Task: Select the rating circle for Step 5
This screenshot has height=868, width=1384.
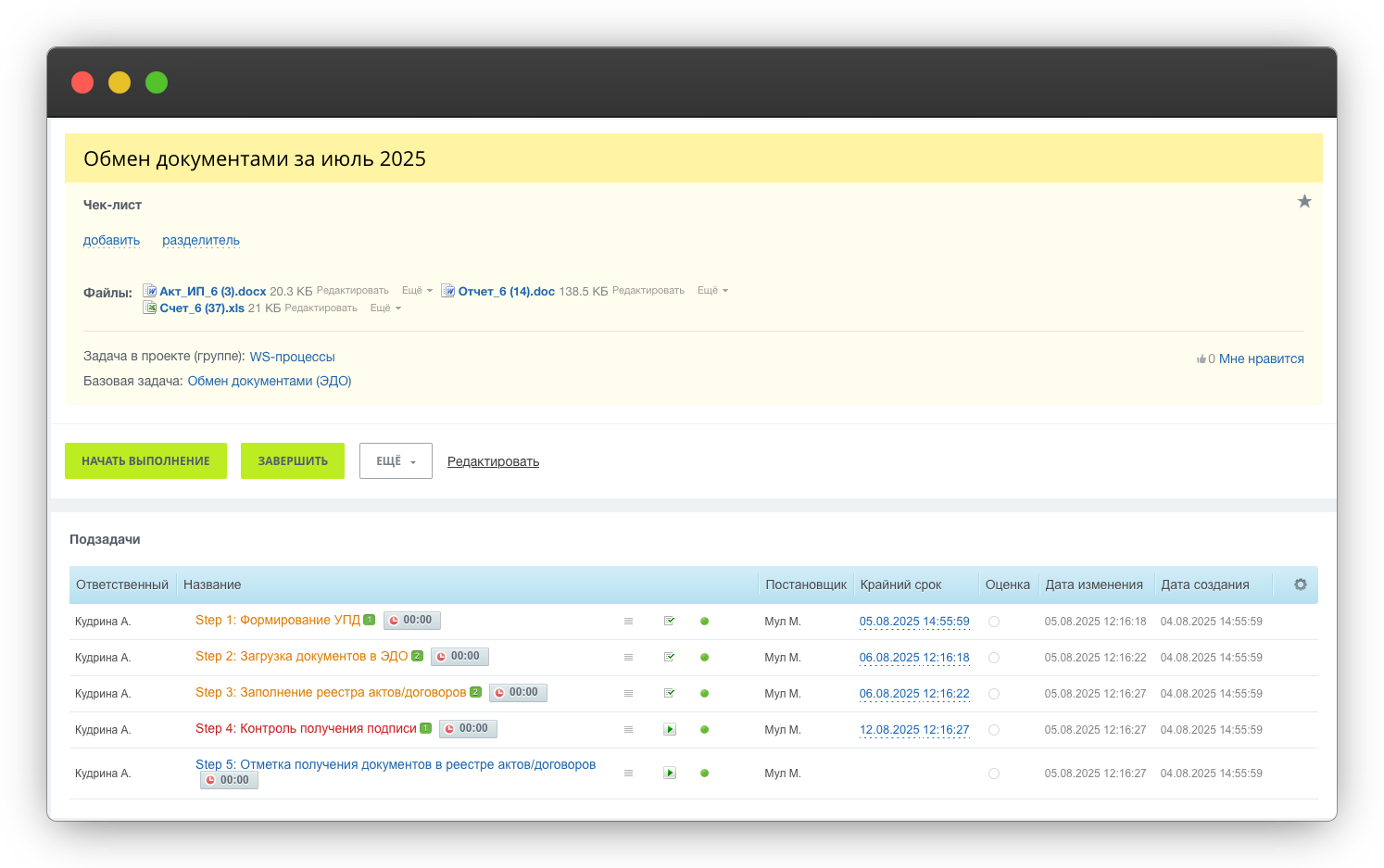Action: tap(994, 774)
